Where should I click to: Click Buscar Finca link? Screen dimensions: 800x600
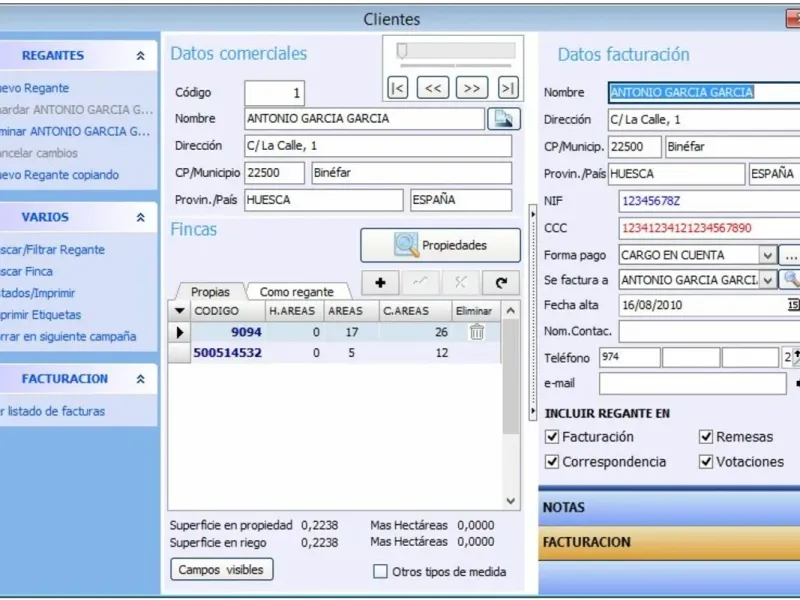[x=26, y=271]
